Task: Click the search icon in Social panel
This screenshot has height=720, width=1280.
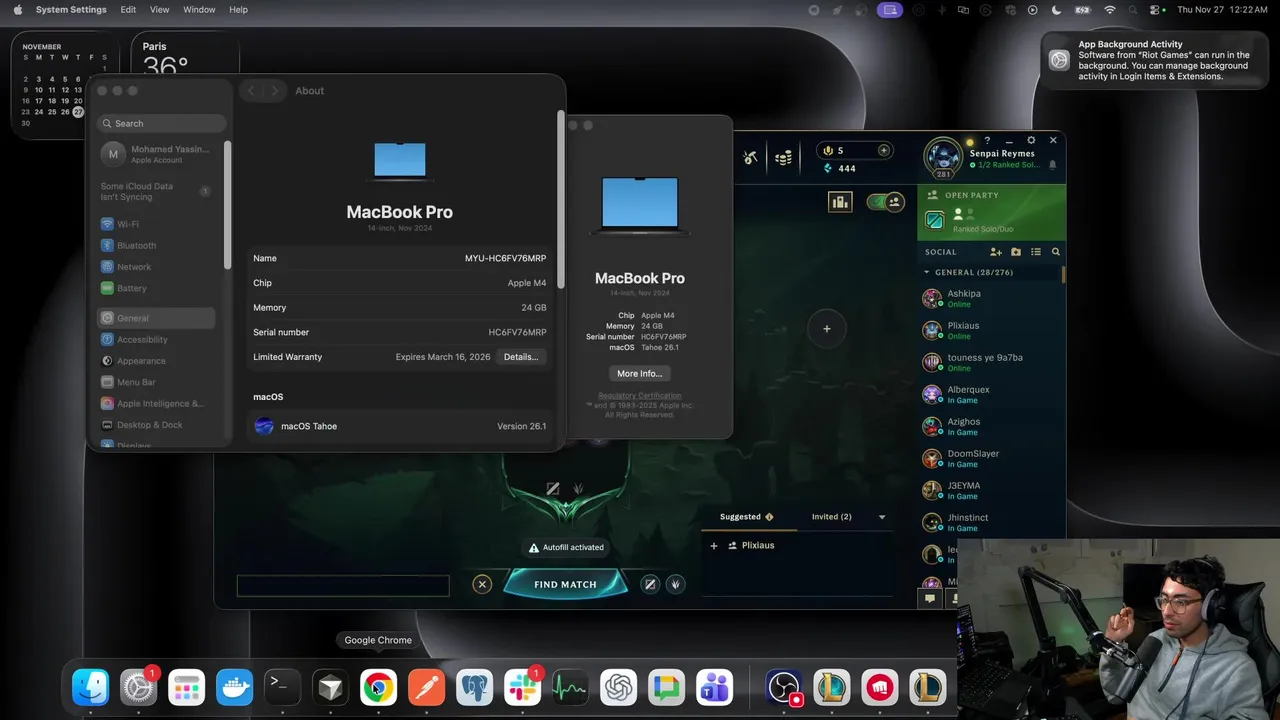Action: coord(1055,252)
